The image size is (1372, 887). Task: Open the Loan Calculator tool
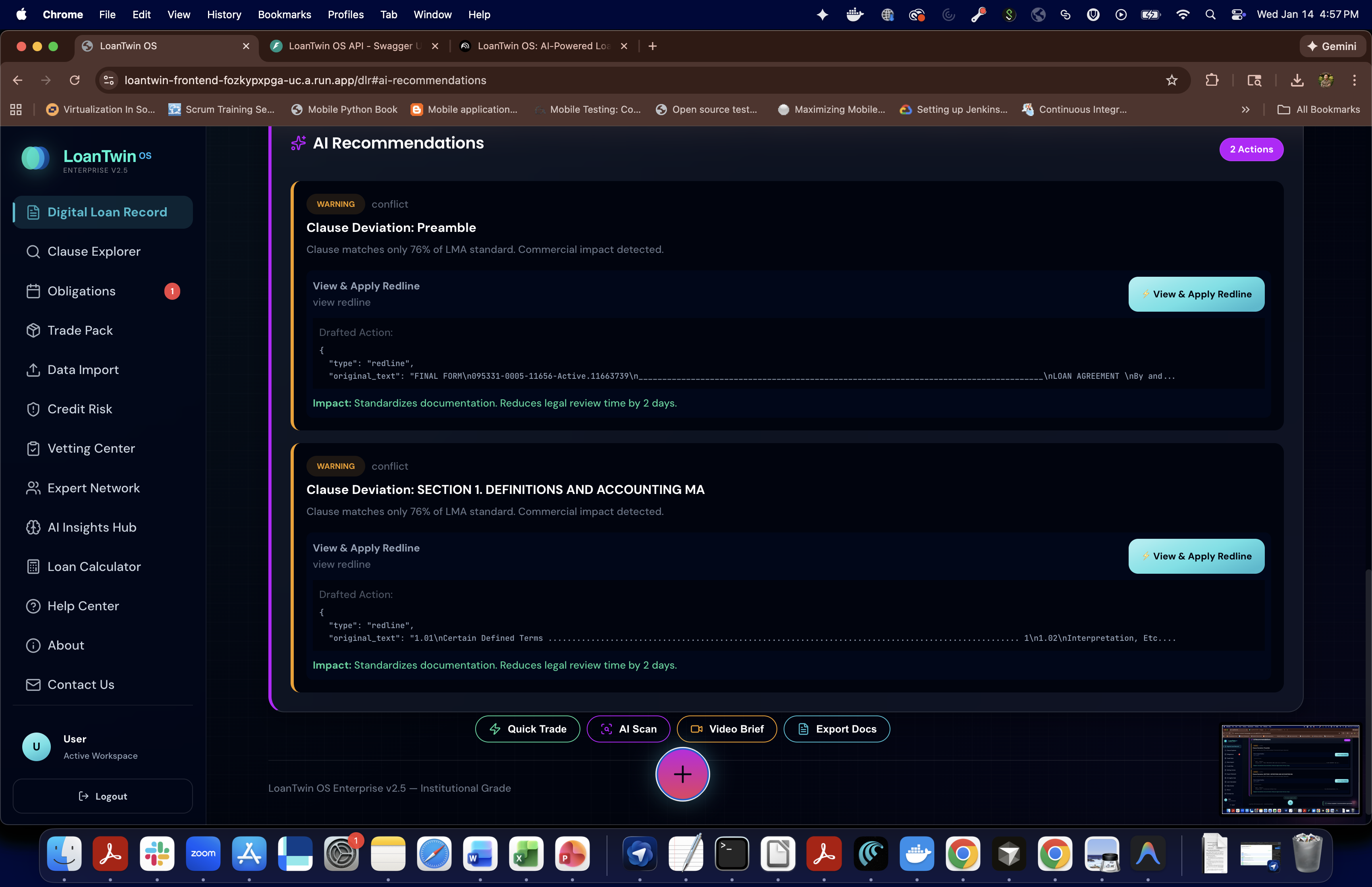94,566
